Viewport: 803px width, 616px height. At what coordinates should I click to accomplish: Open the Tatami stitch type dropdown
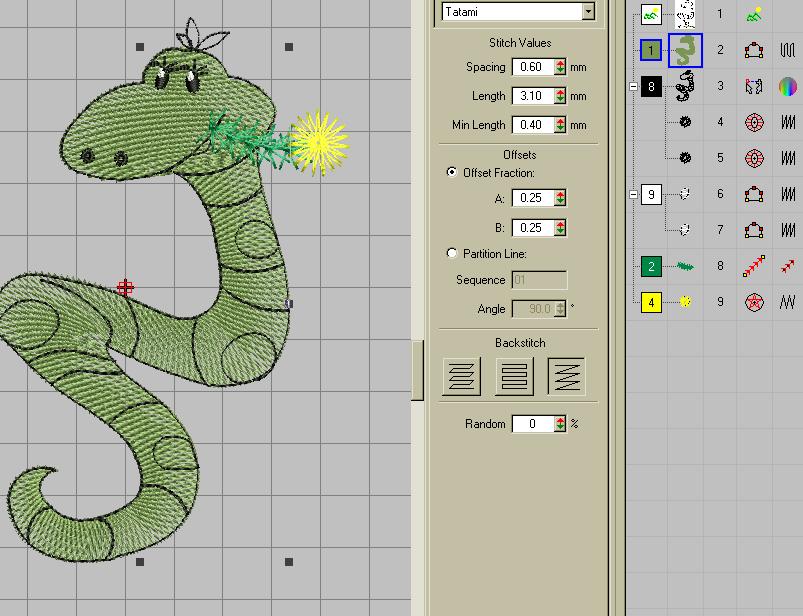(588, 12)
